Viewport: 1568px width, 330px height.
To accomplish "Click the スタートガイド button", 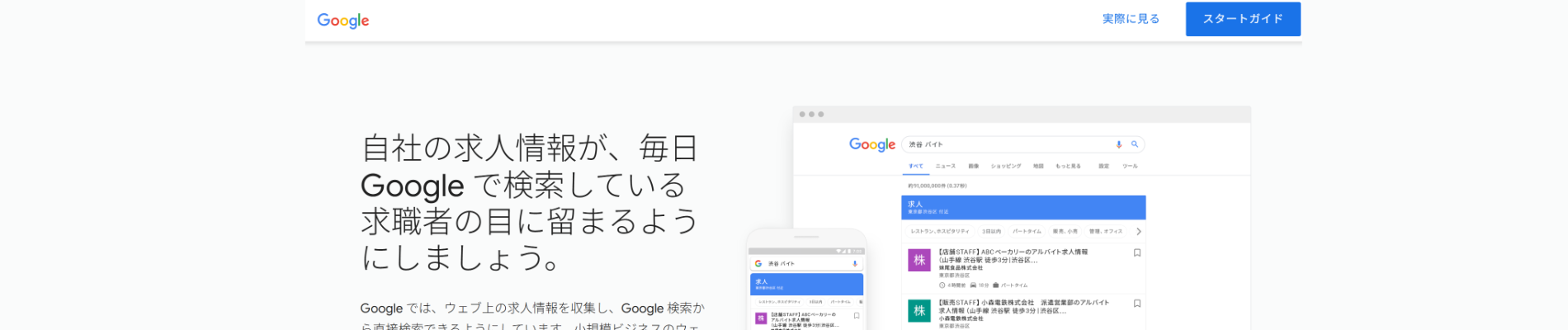I will [1243, 19].
